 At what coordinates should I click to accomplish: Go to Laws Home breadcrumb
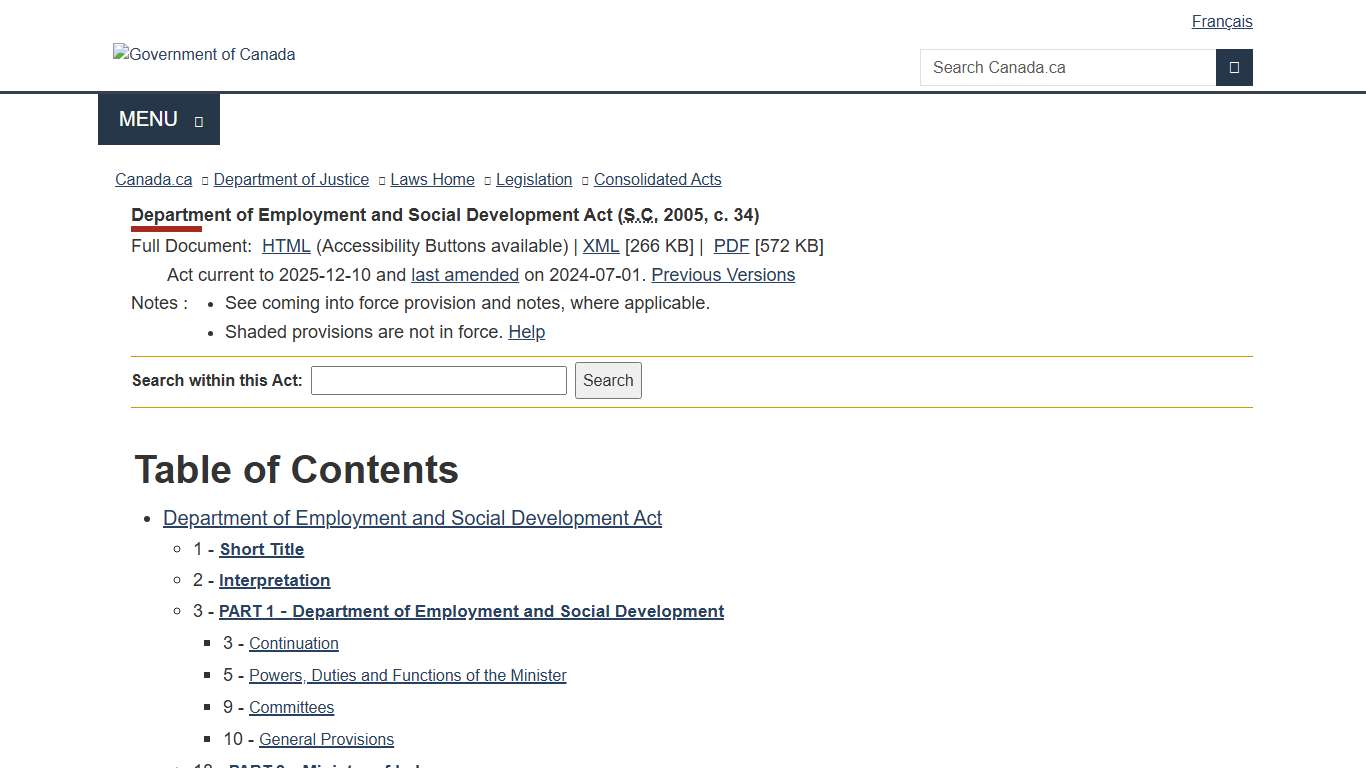(432, 179)
